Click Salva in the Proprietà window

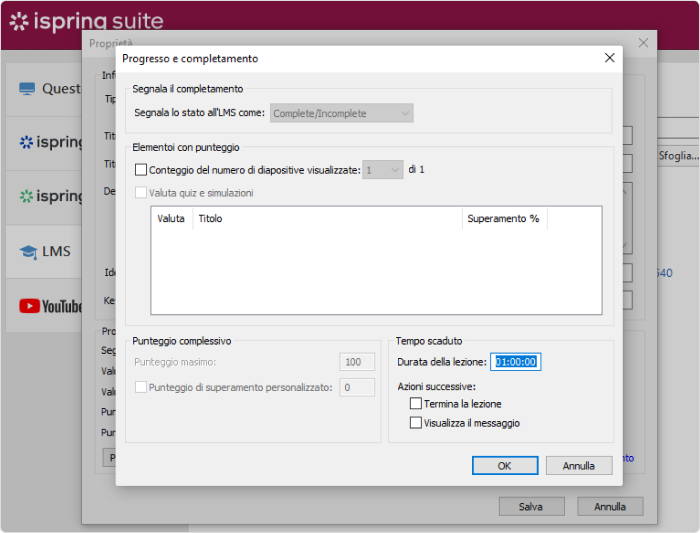coord(531,507)
